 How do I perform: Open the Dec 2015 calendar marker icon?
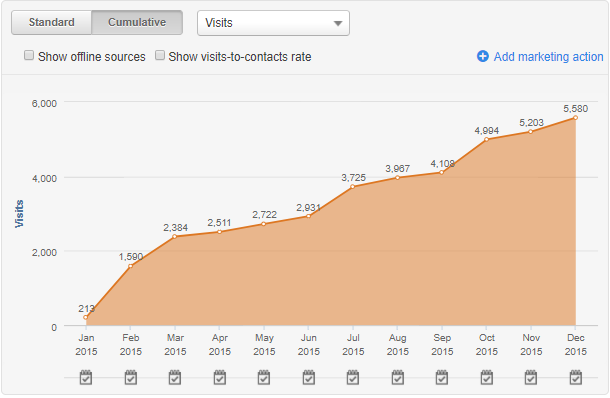pos(575,377)
